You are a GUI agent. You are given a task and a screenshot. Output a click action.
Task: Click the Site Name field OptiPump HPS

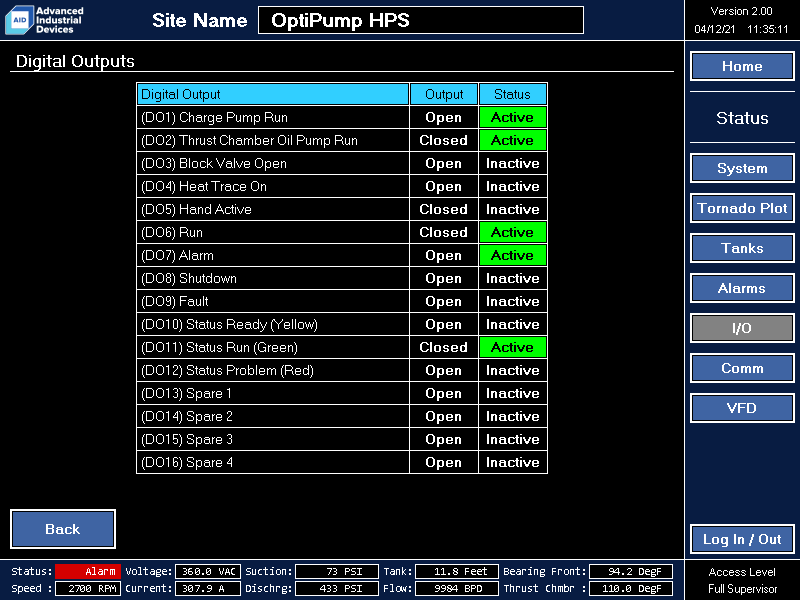pyautogui.click(x=421, y=20)
